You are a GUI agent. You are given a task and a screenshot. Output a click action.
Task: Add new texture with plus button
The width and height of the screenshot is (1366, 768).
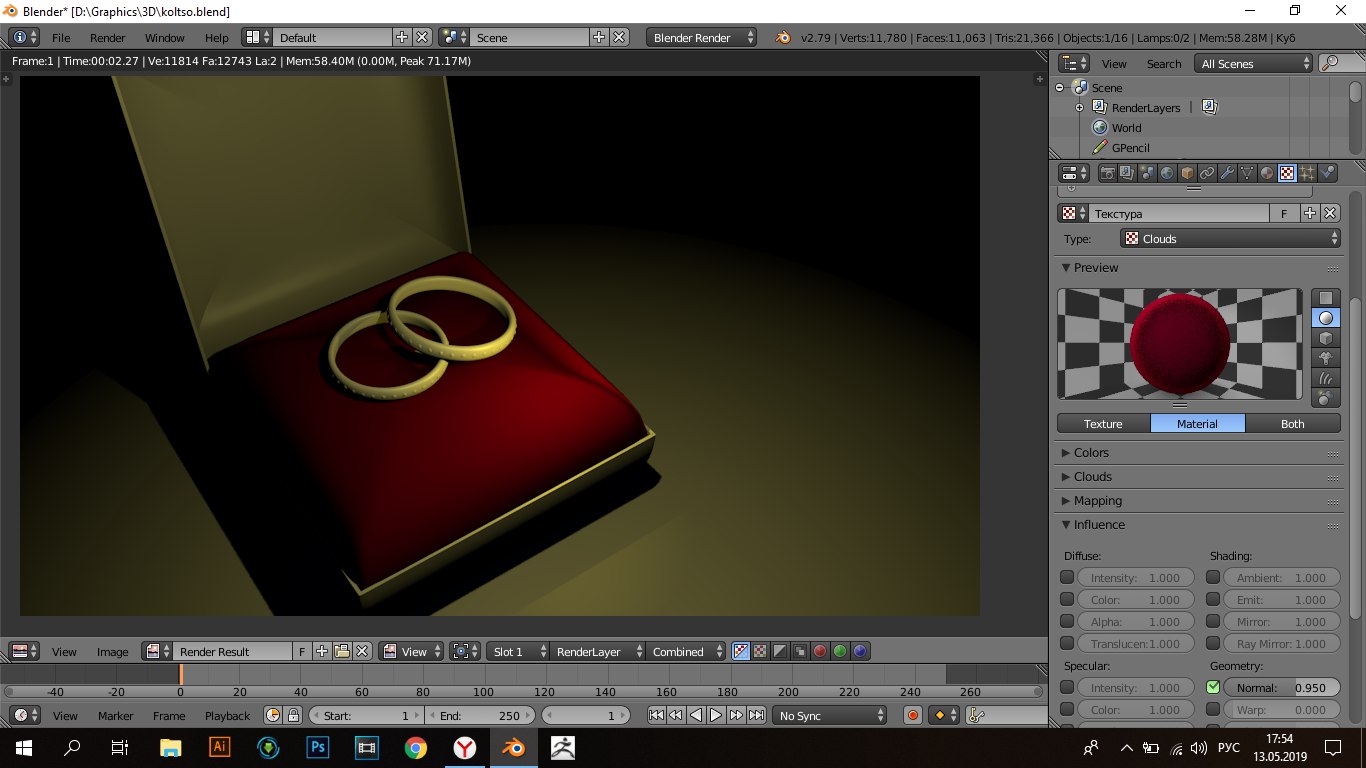pyautogui.click(x=1310, y=213)
